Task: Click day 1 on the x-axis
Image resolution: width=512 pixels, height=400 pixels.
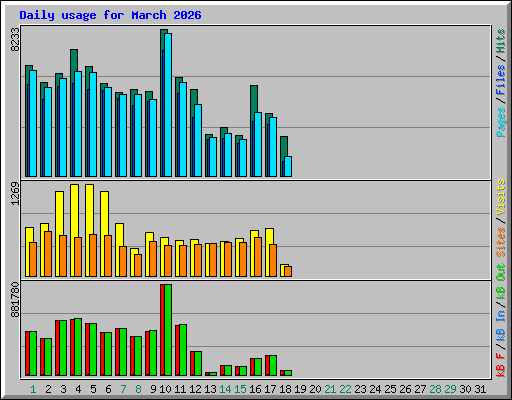Action: (x=33, y=389)
